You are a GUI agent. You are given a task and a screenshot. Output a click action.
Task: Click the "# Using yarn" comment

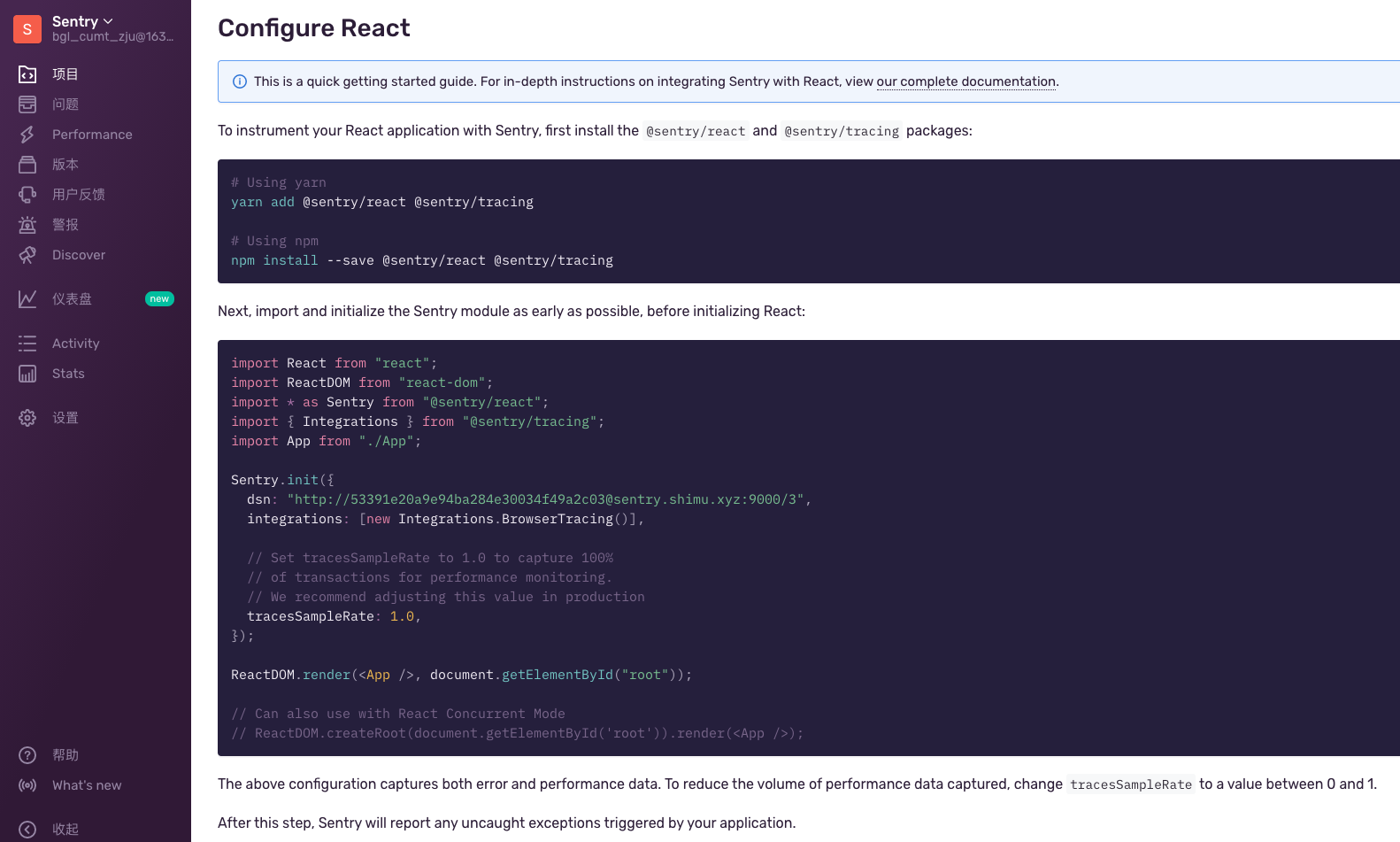(279, 182)
